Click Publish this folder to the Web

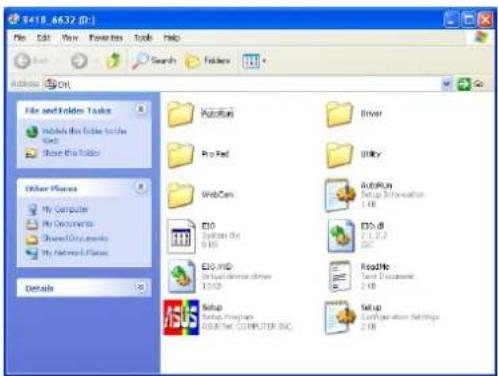[x=85, y=135]
